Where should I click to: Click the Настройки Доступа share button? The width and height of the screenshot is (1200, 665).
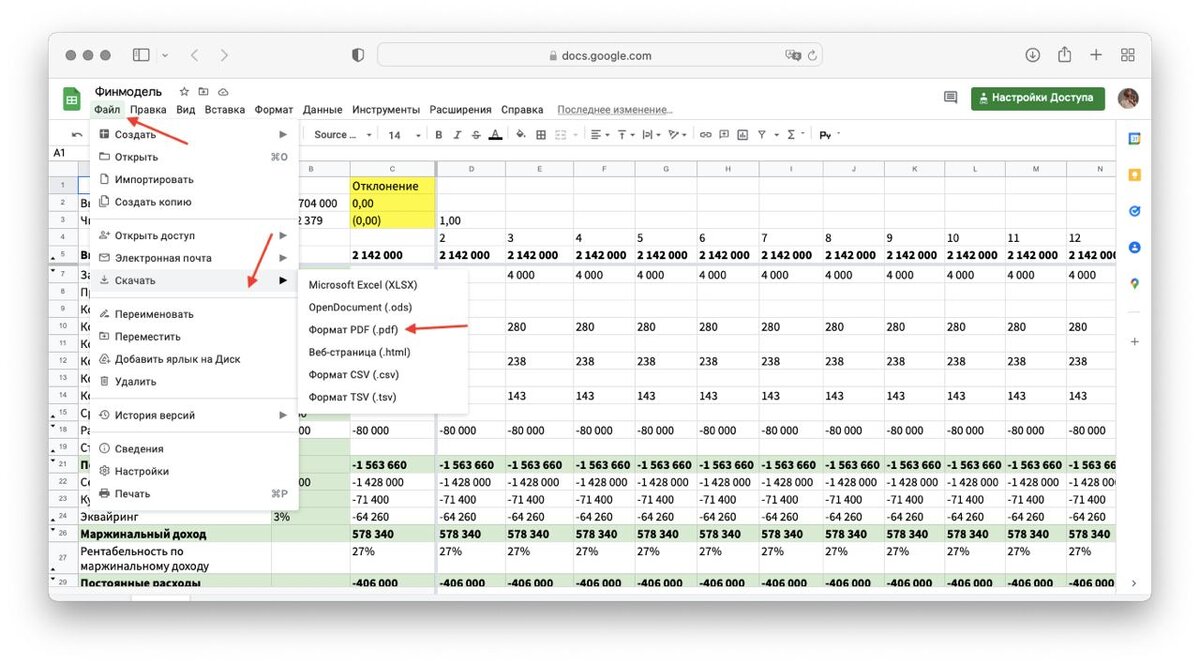click(1038, 98)
